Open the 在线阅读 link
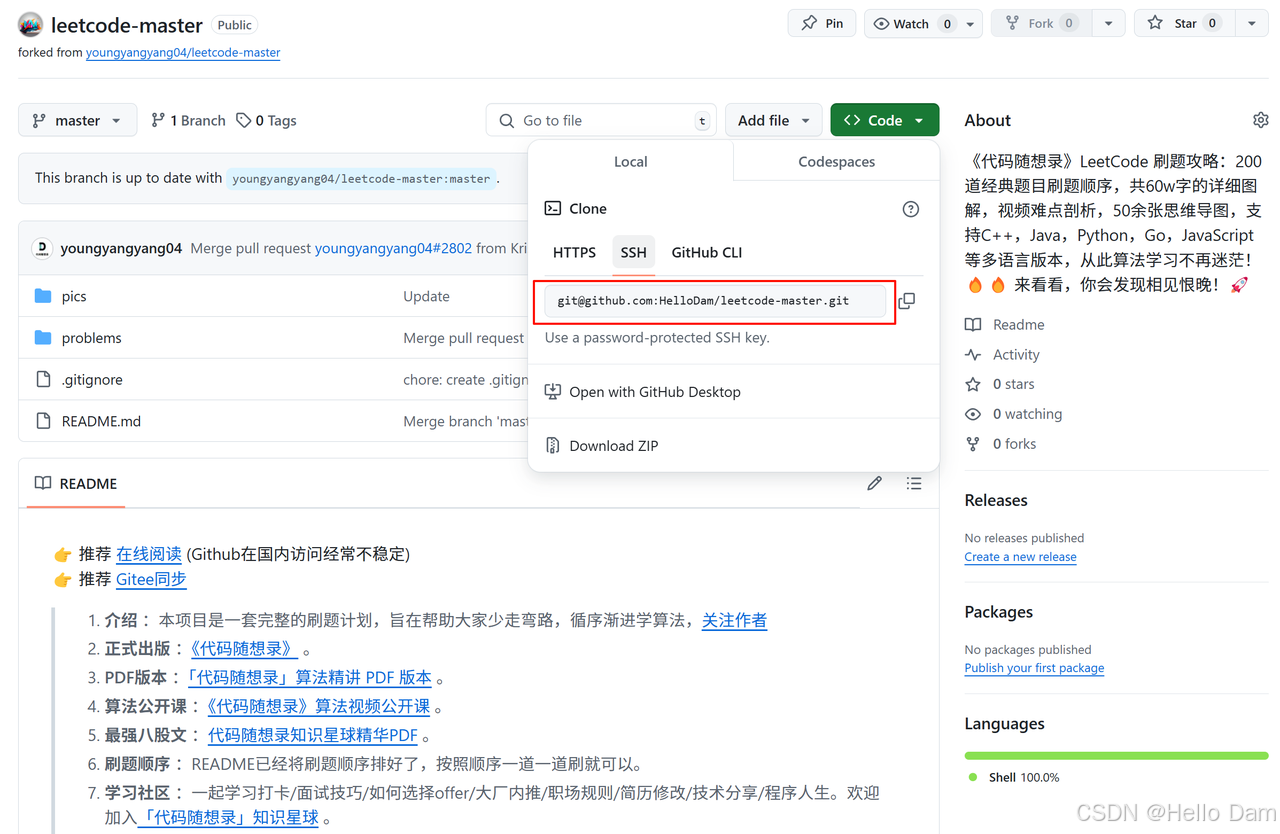This screenshot has height=834, width=1280. (x=149, y=554)
